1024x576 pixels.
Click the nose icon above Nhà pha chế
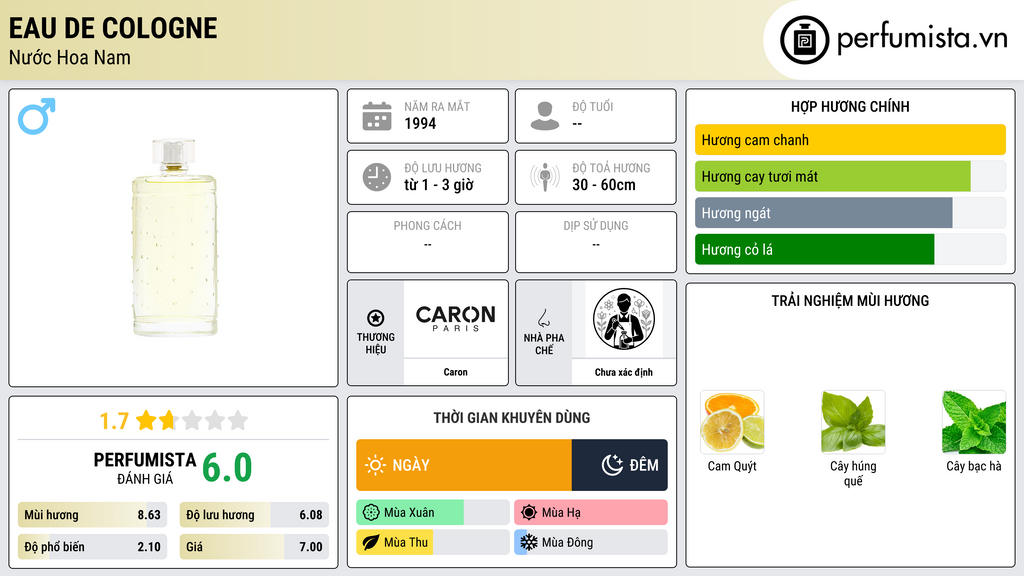[543, 318]
